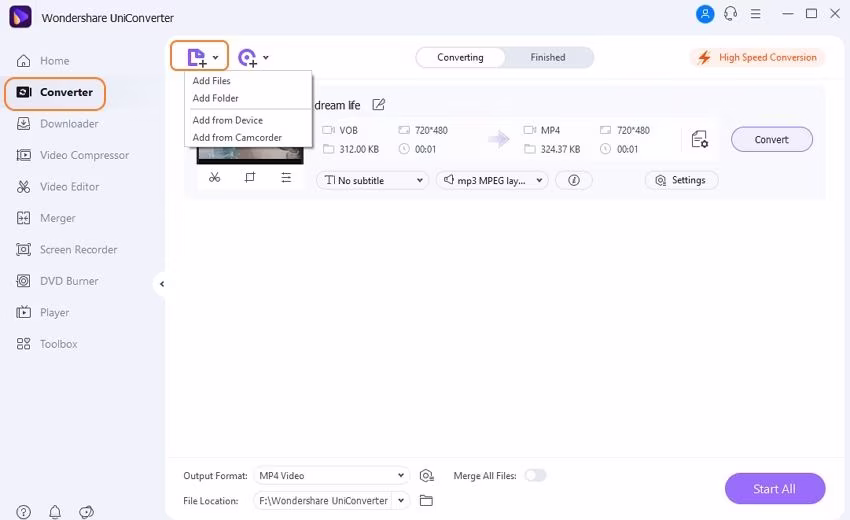
Task: Click the Start All button
Action: tap(775, 489)
